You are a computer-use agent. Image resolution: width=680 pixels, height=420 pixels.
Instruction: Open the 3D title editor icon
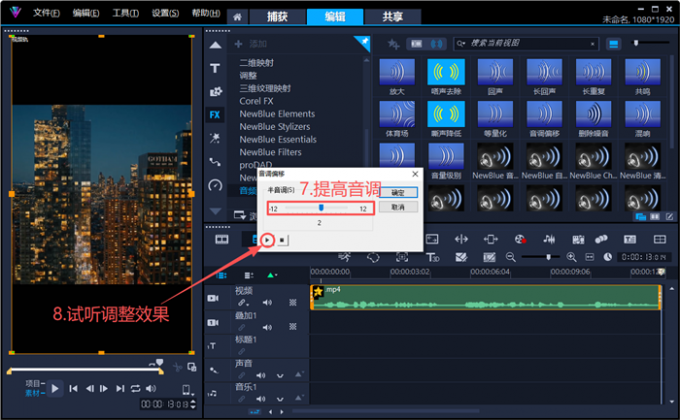tap(432, 258)
